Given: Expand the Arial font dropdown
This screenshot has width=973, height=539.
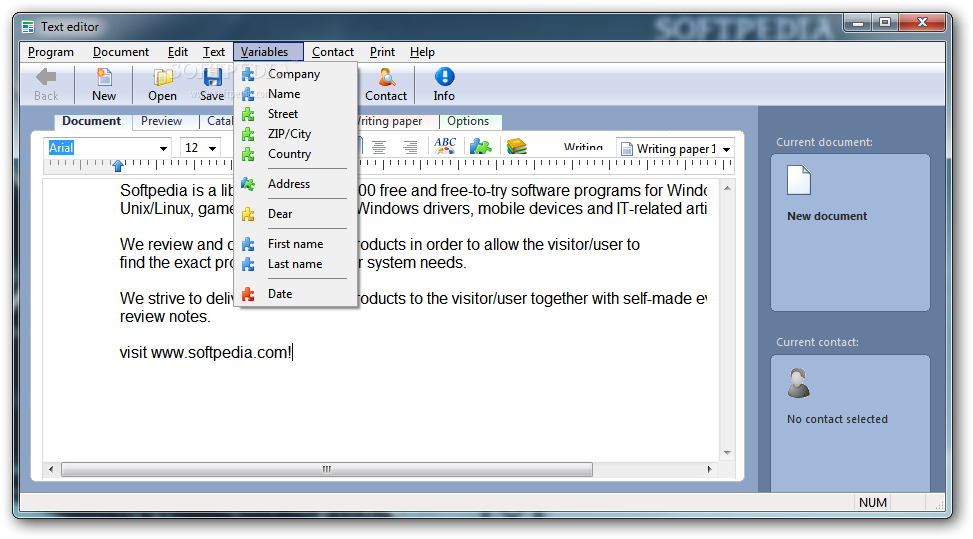Looking at the screenshot, I should [163, 148].
